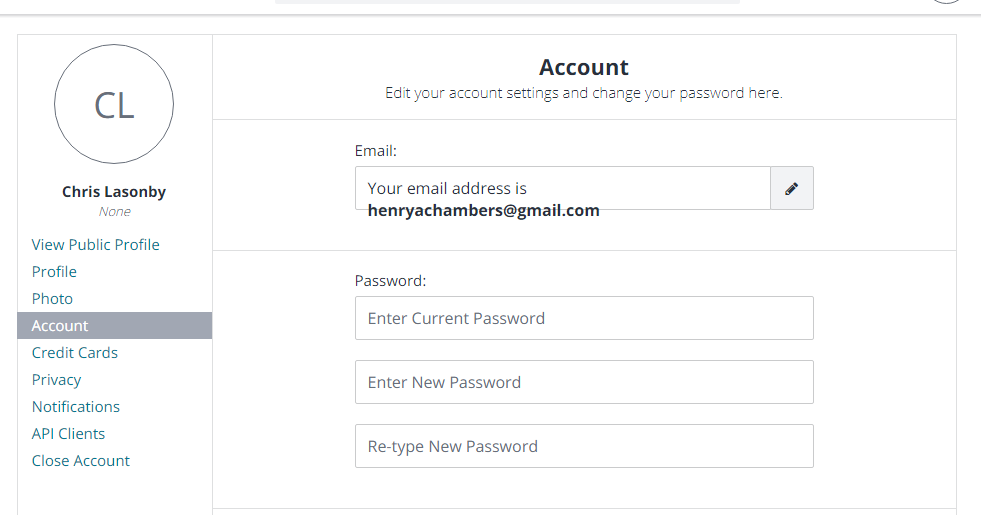981x515 pixels.
Task: Focus the Enter Current Password field
Action: [x=584, y=318]
